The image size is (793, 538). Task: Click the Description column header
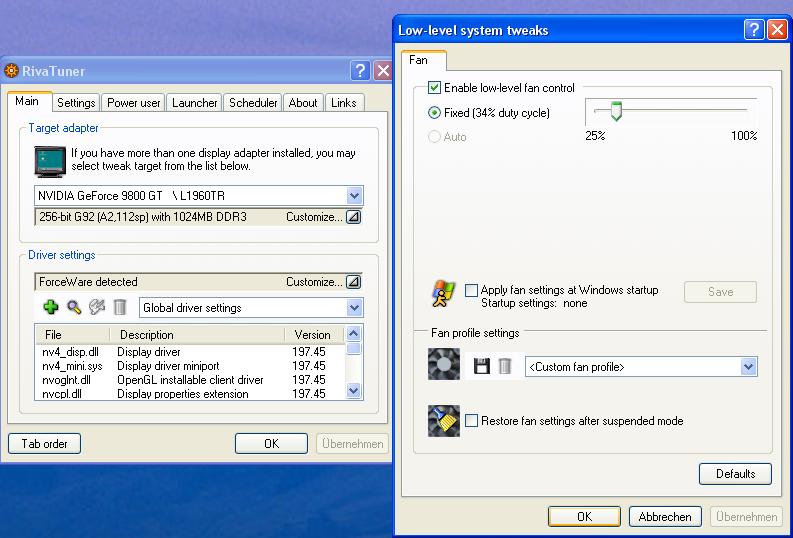[197, 335]
